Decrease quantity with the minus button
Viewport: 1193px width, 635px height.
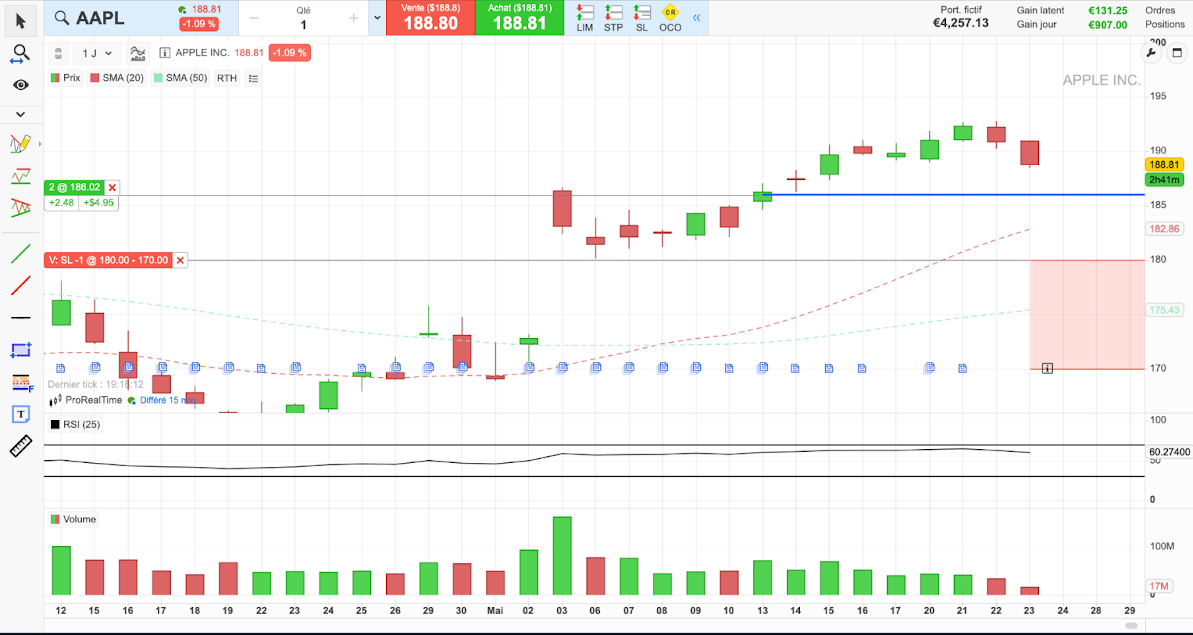(x=254, y=18)
